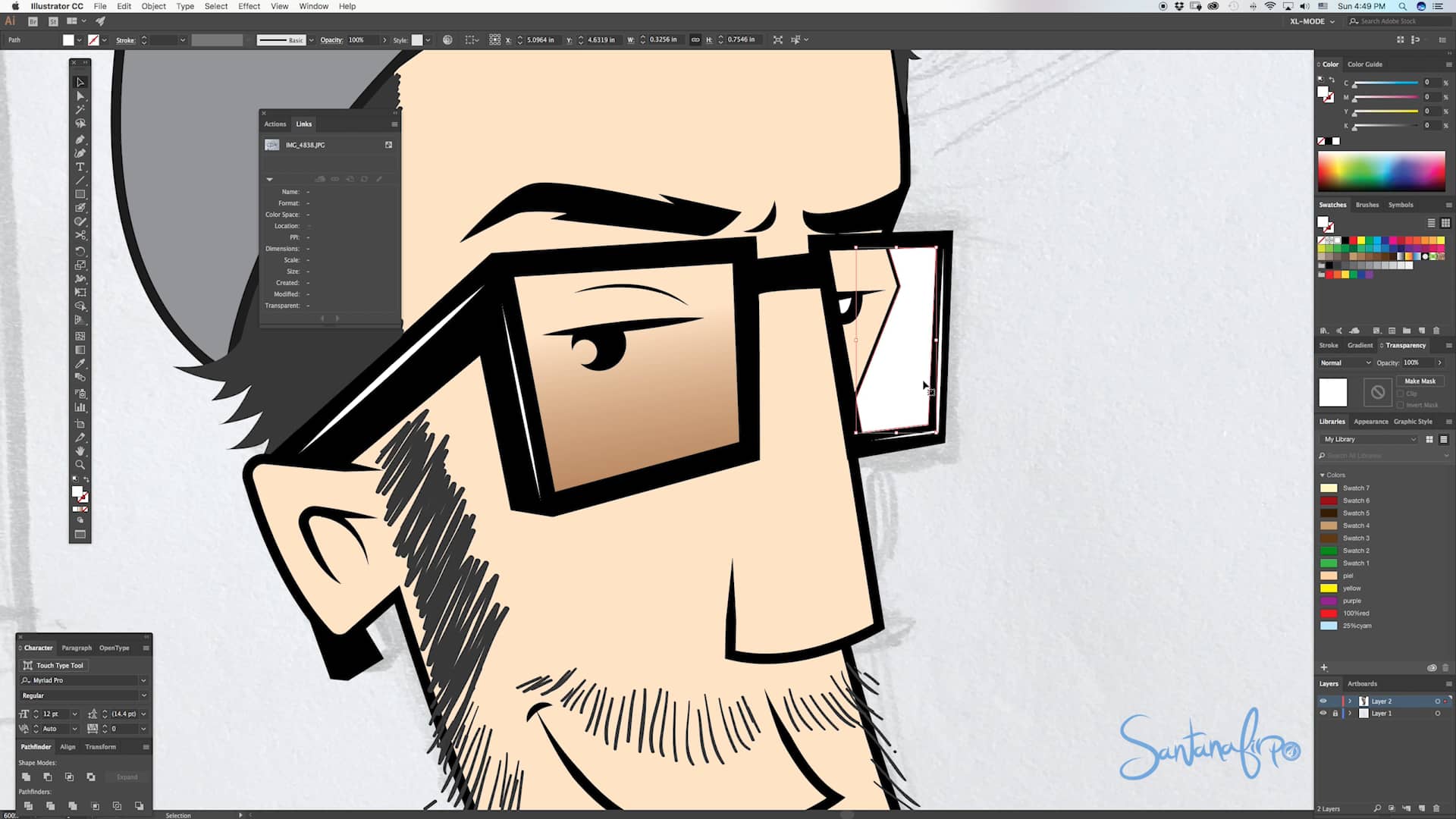Select the Type tool

tap(80, 166)
